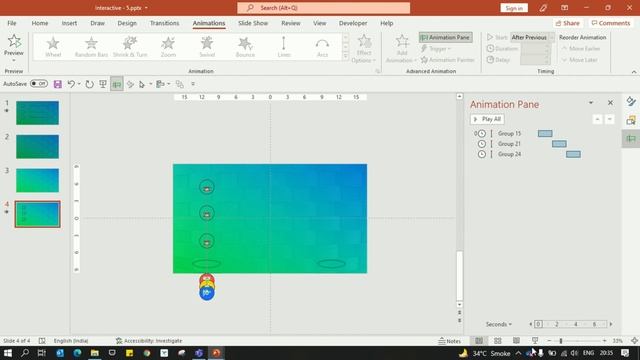Toggle the Notes pane button
The height and width of the screenshot is (360, 640).
pos(449,341)
